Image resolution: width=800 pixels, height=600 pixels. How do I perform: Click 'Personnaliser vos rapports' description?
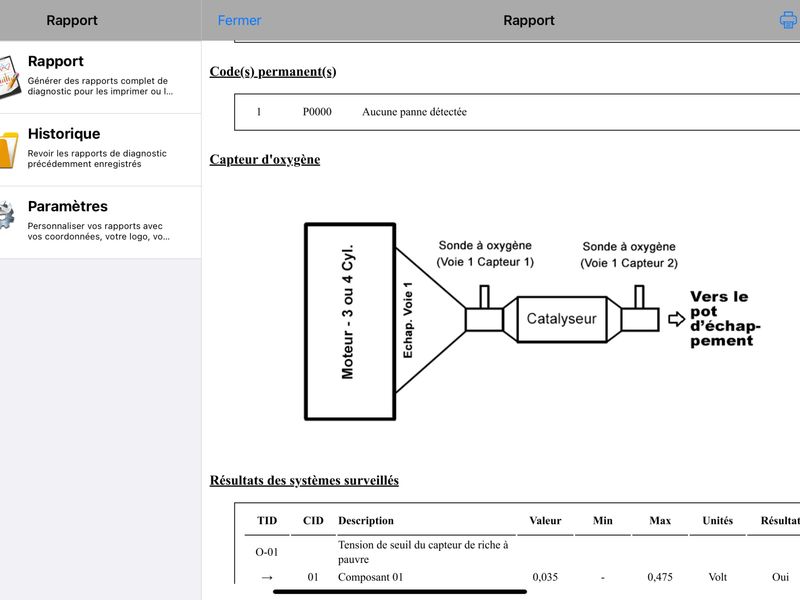(98, 231)
